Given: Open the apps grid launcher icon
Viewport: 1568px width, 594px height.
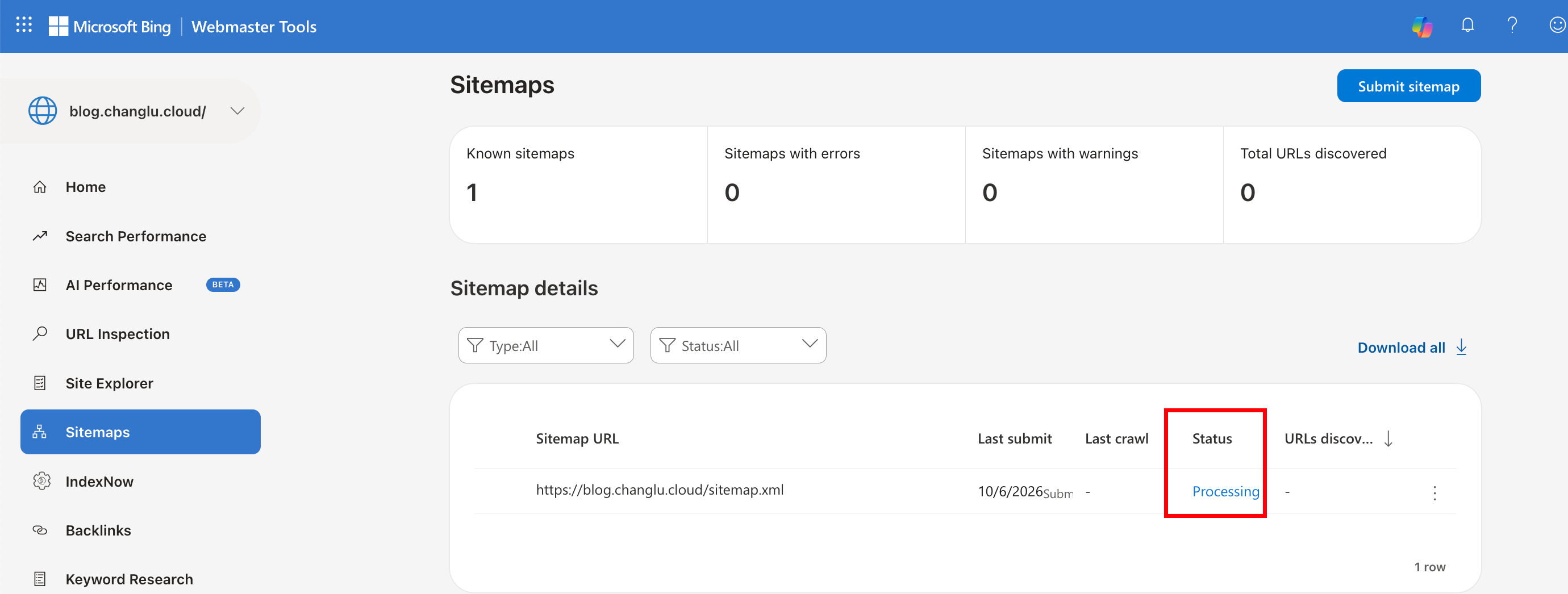Looking at the screenshot, I should pyautogui.click(x=24, y=25).
